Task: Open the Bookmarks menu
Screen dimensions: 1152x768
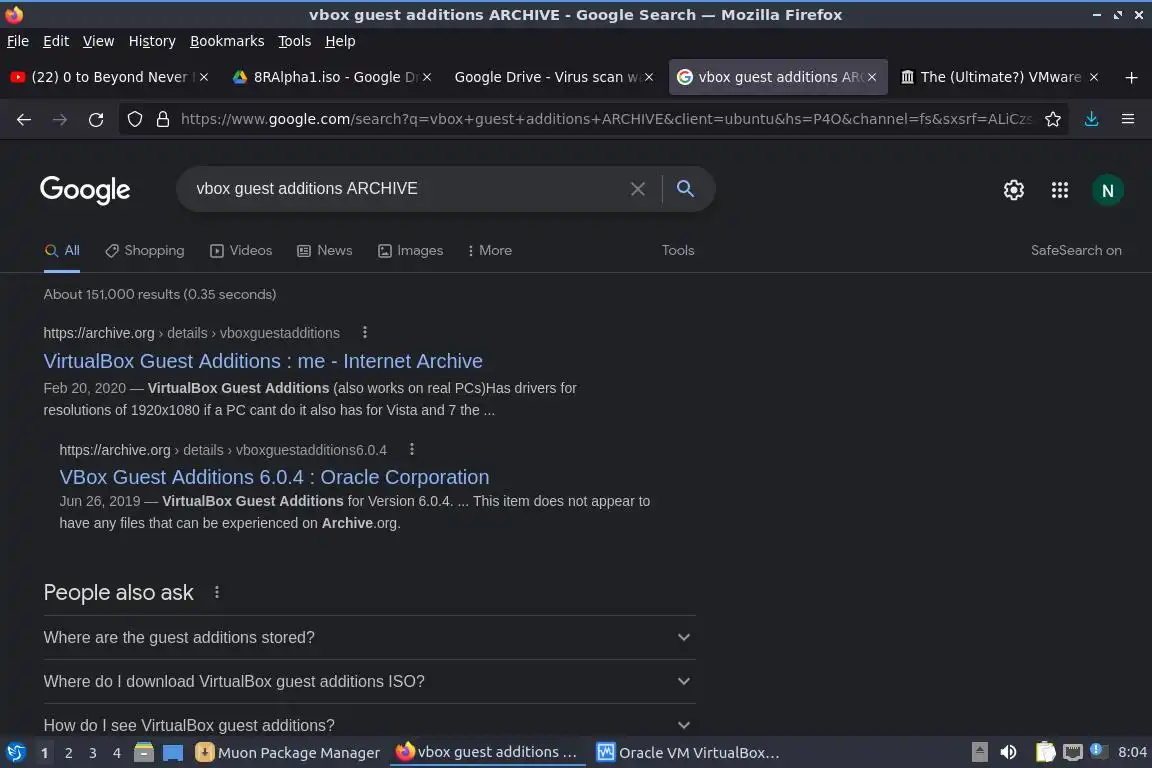Action: coord(227,41)
